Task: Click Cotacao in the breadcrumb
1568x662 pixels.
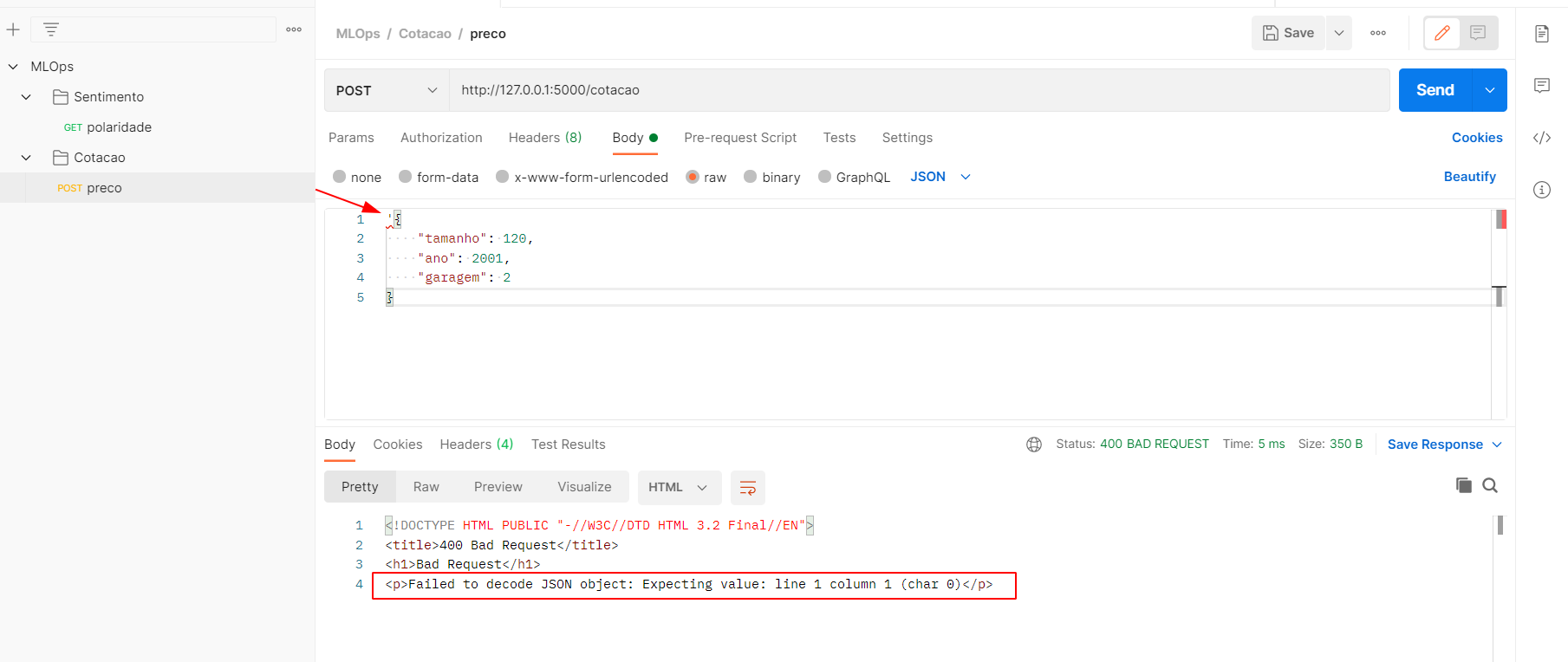Action: click(x=425, y=34)
